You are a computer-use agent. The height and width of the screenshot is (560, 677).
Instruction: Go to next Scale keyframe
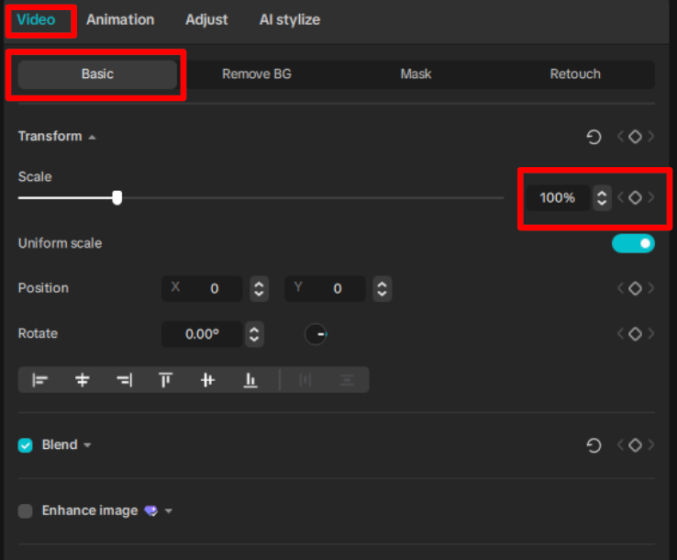click(650, 198)
